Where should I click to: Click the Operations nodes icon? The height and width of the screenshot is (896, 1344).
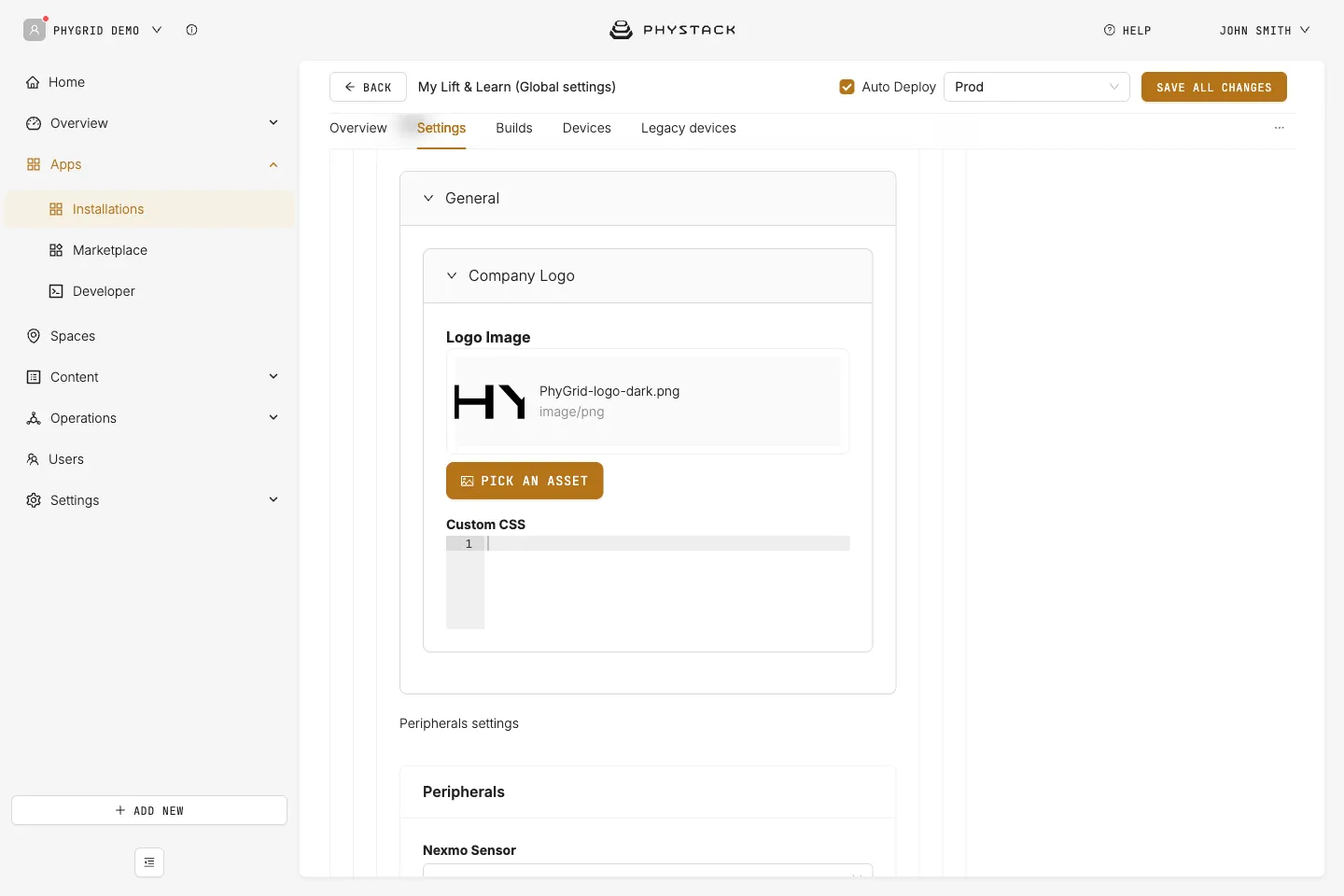point(34,418)
